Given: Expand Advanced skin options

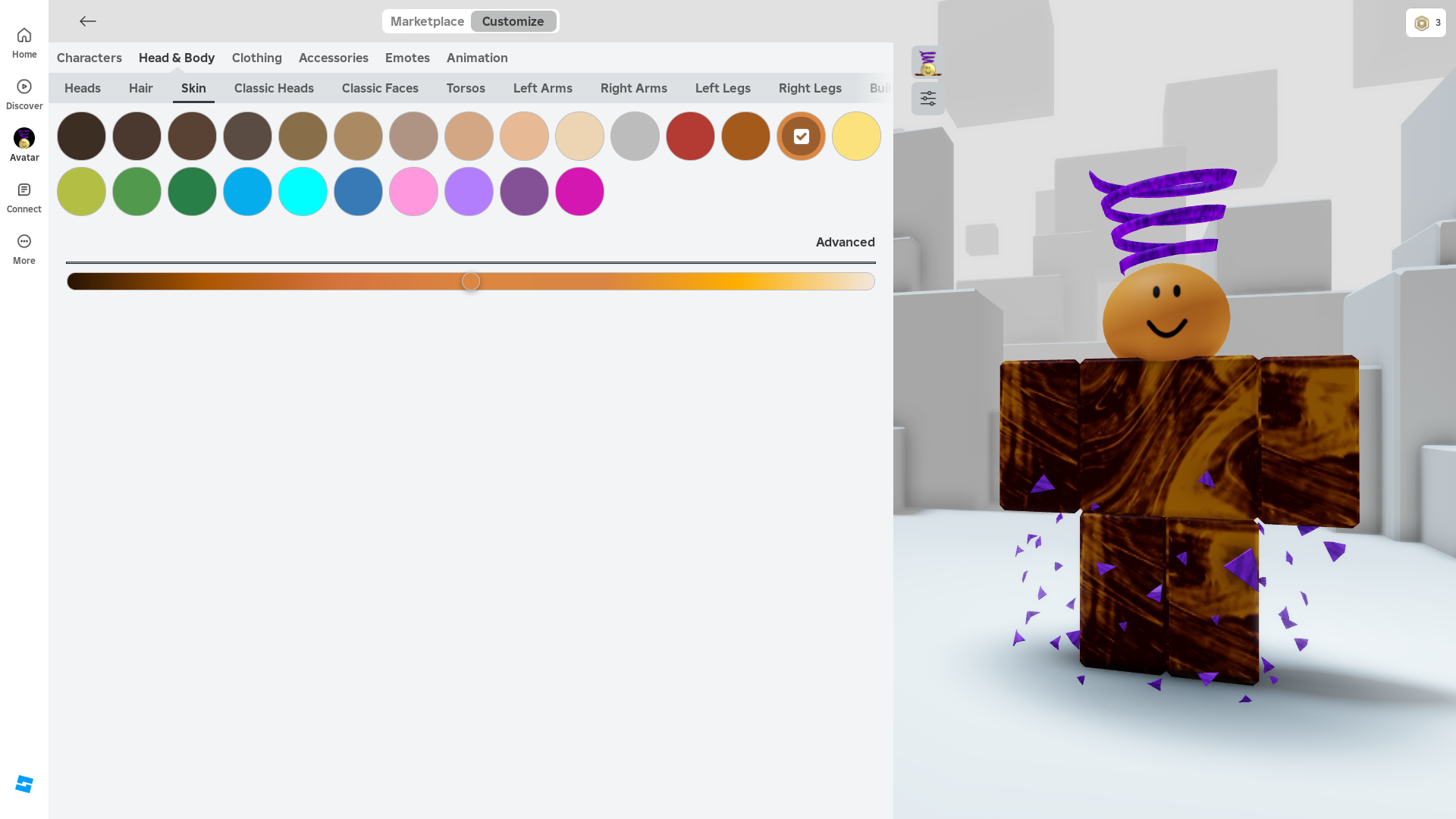Looking at the screenshot, I should [845, 242].
